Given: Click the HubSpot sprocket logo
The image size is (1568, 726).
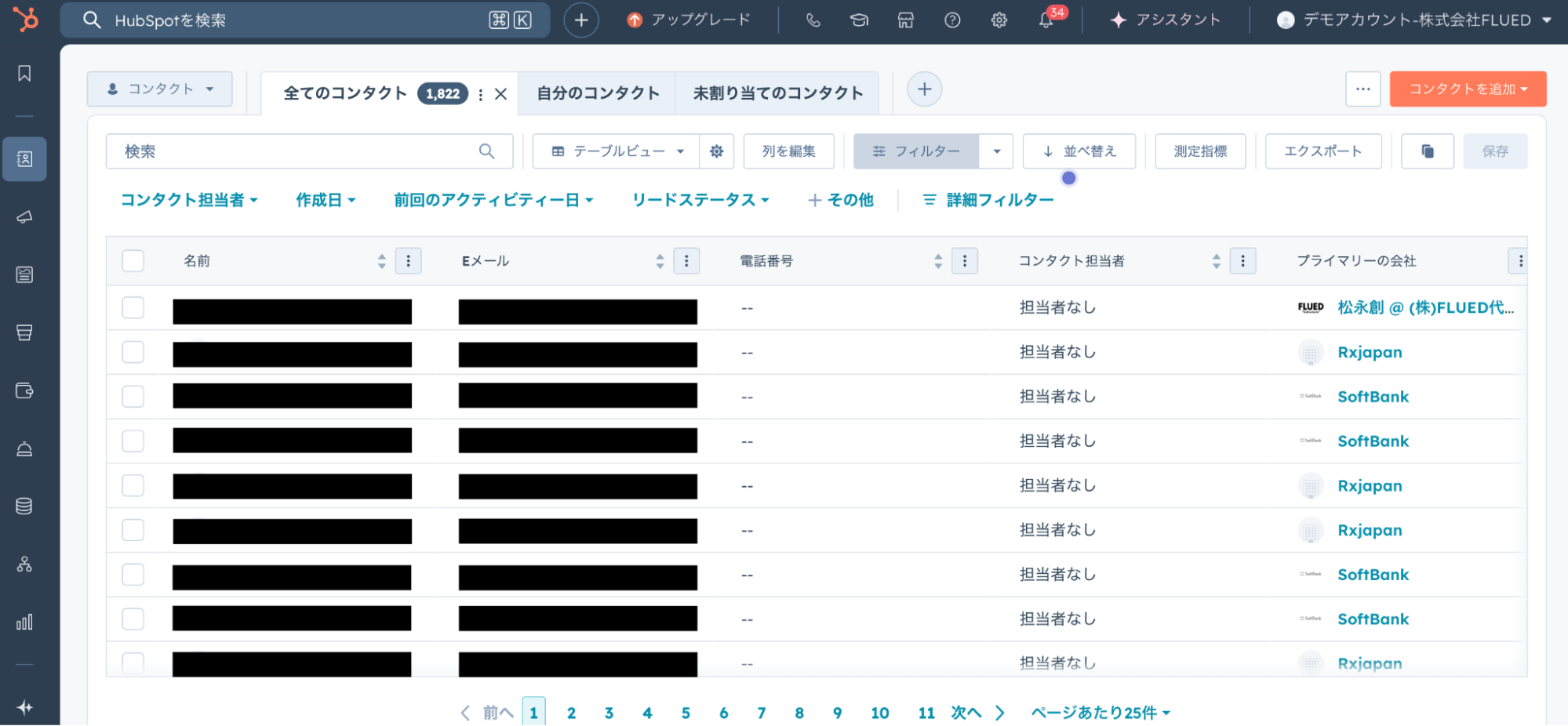Looking at the screenshot, I should tap(25, 20).
